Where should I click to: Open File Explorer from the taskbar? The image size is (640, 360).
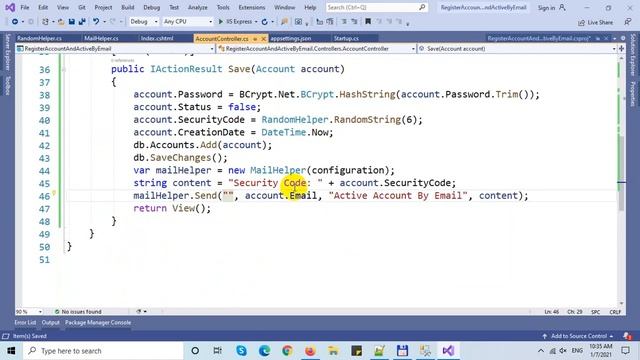(333, 351)
